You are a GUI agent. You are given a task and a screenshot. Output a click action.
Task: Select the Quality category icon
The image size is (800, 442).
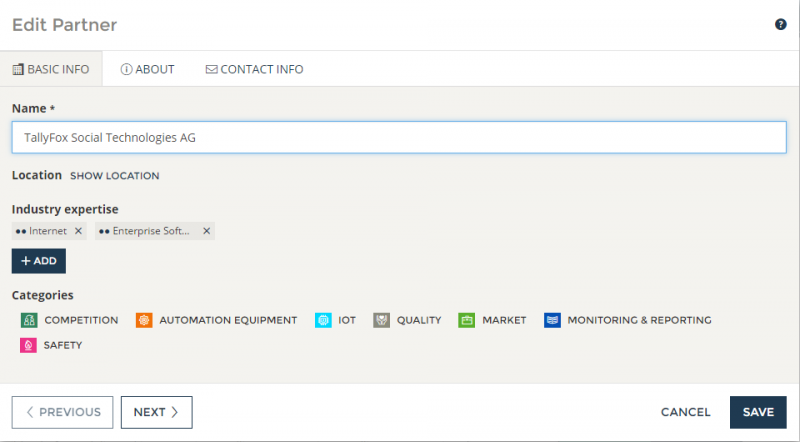point(381,320)
